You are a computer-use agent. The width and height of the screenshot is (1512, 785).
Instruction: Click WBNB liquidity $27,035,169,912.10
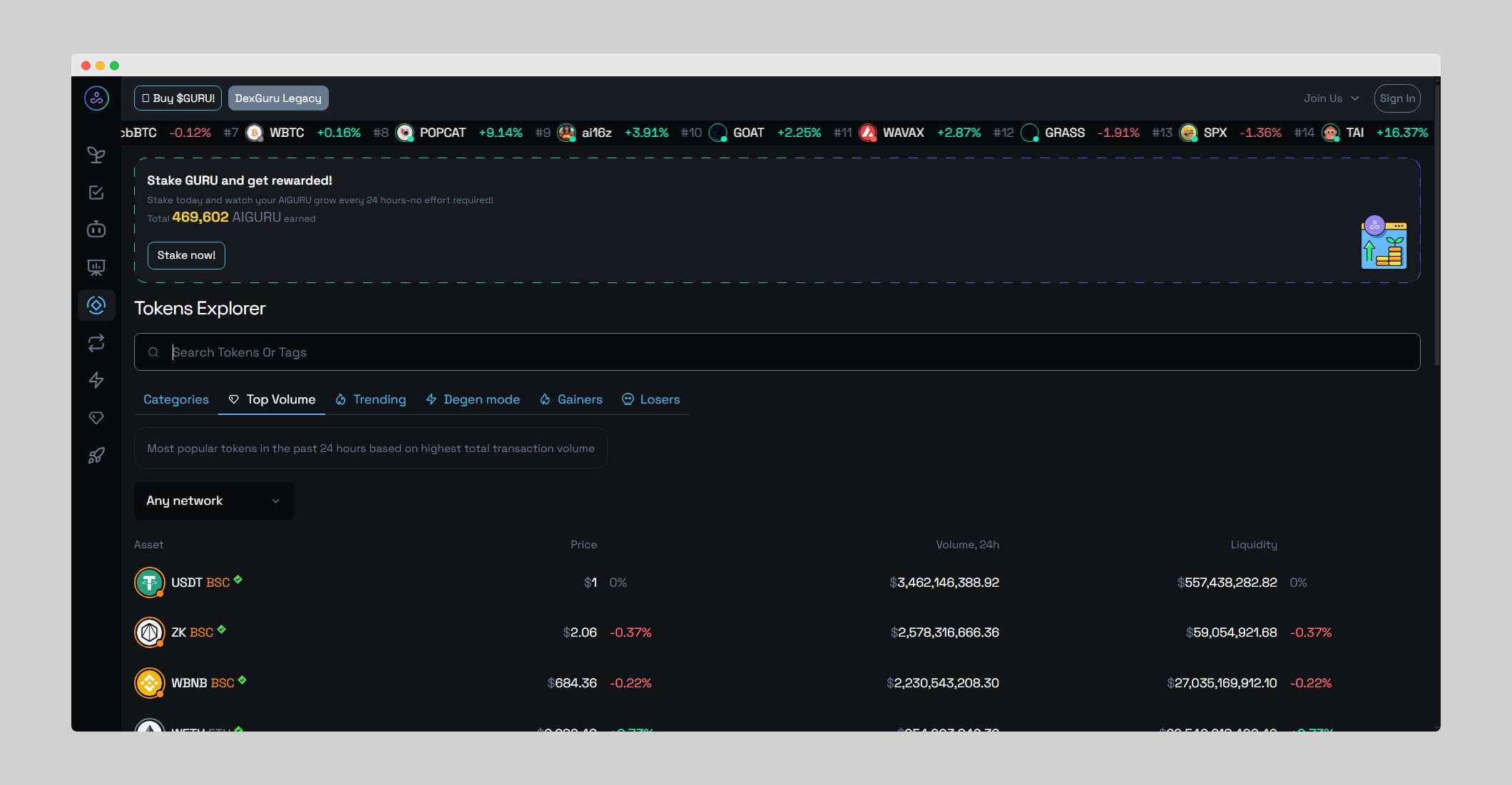pos(1222,683)
